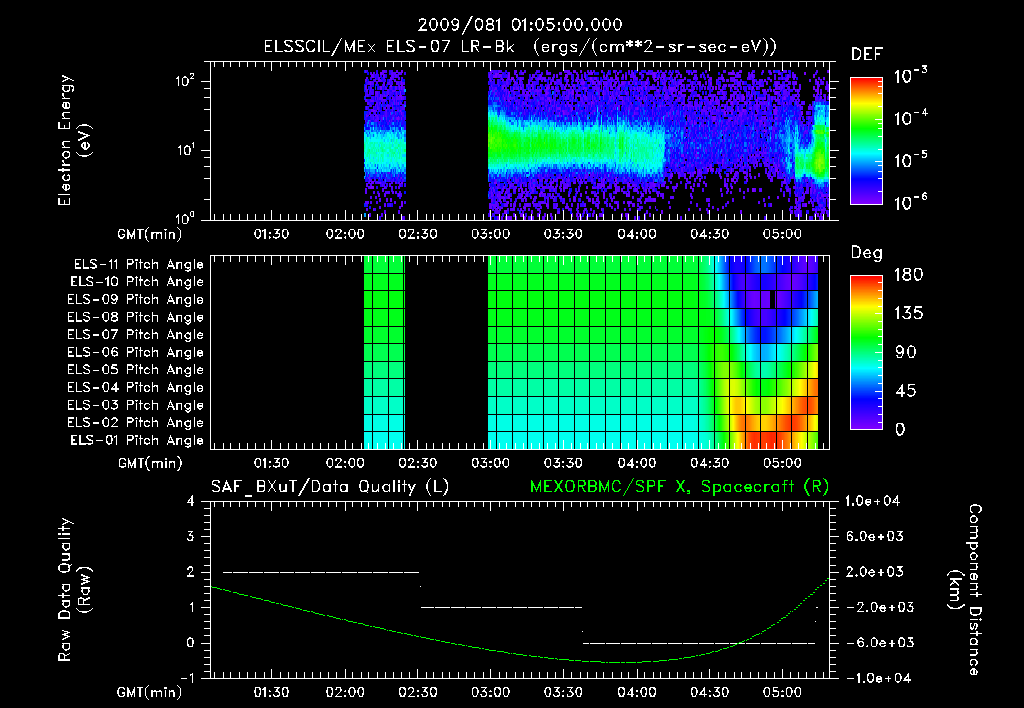The image size is (1024, 708).
Task: Click the quality level 1 line segment
Action: pyautogui.click(x=501, y=607)
